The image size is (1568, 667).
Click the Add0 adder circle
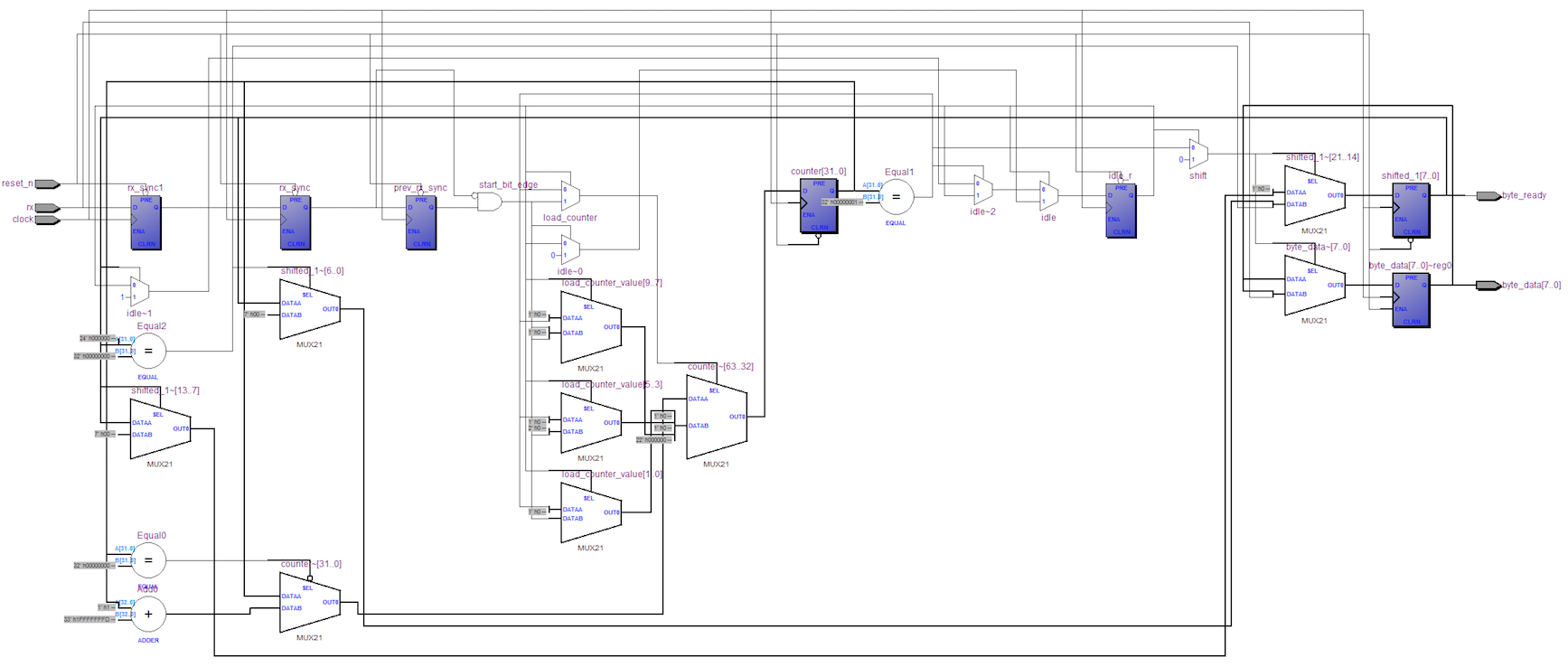[x=148, y=614]
